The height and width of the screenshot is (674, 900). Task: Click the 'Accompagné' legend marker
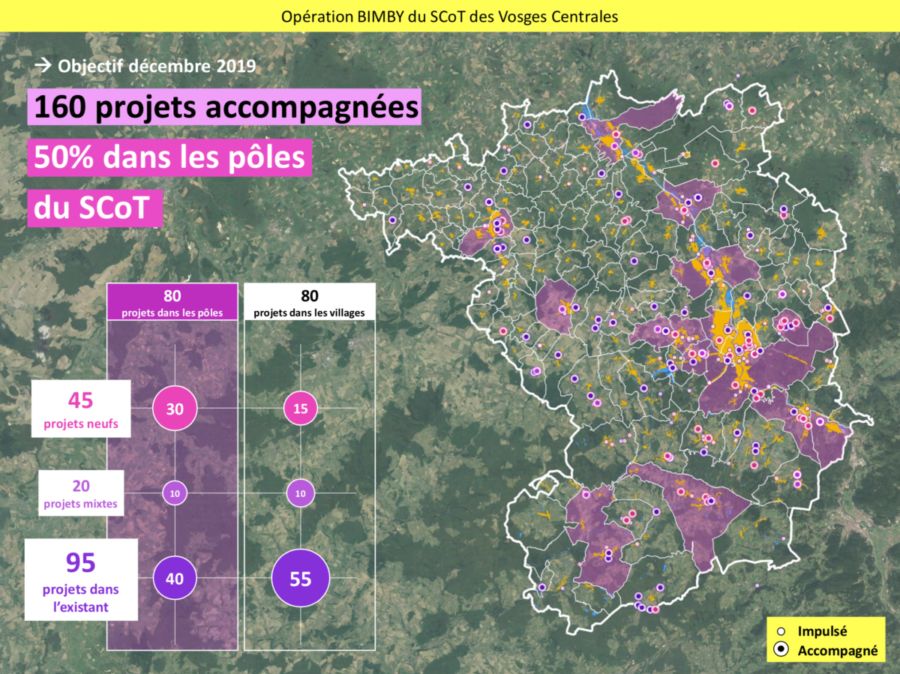[x=781, y=650]
